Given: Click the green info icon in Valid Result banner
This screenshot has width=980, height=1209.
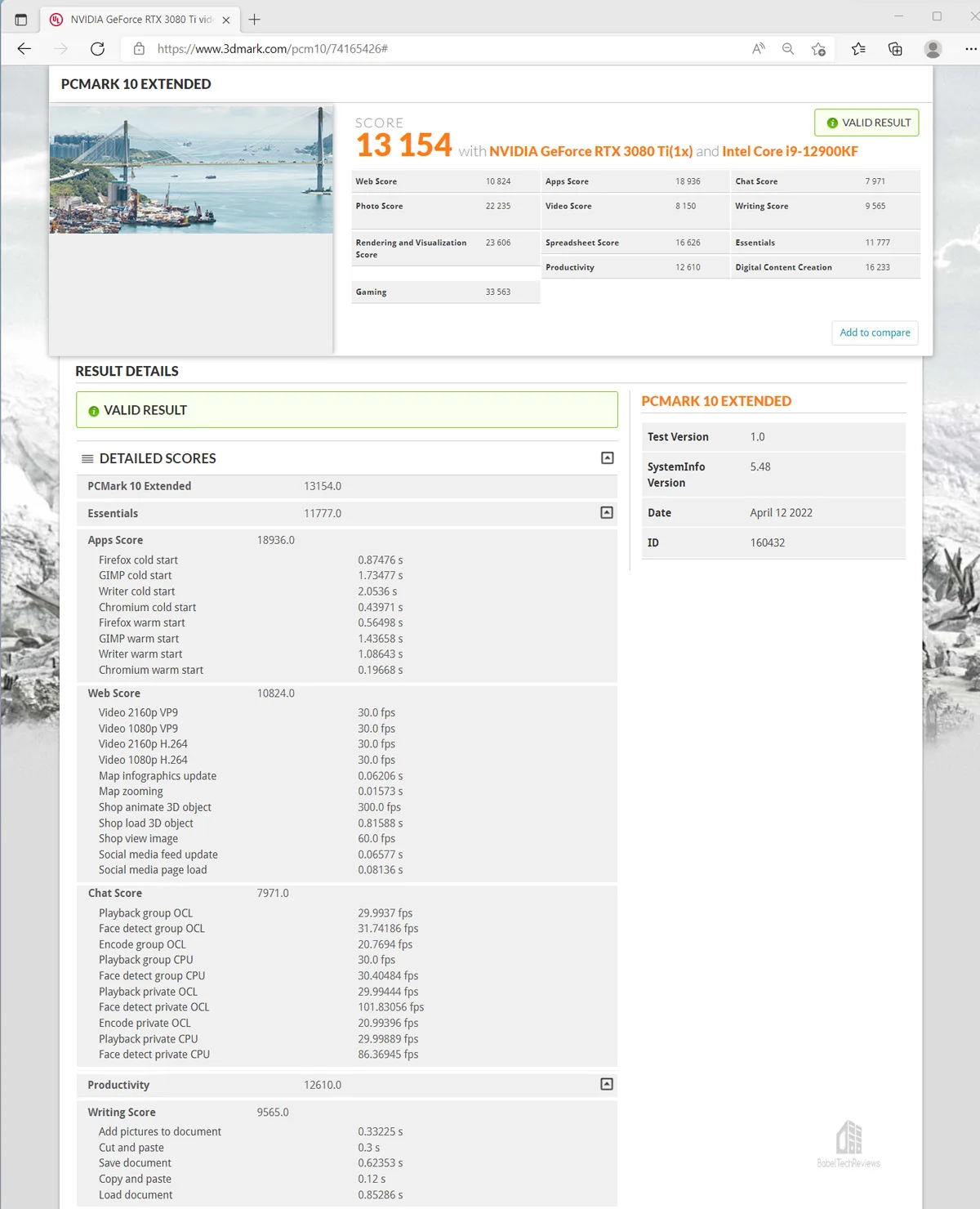Looking at the screenshot, I should (94, 411).
